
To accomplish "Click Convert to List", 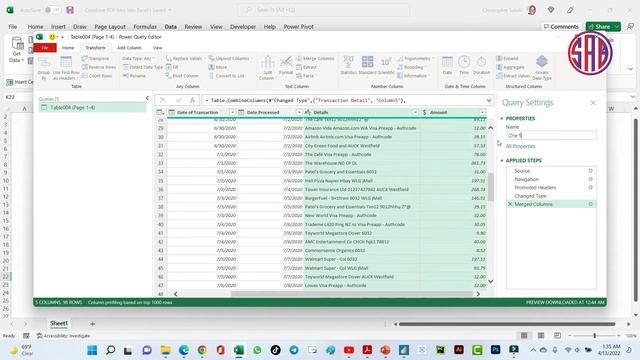I will pos(226,76).
